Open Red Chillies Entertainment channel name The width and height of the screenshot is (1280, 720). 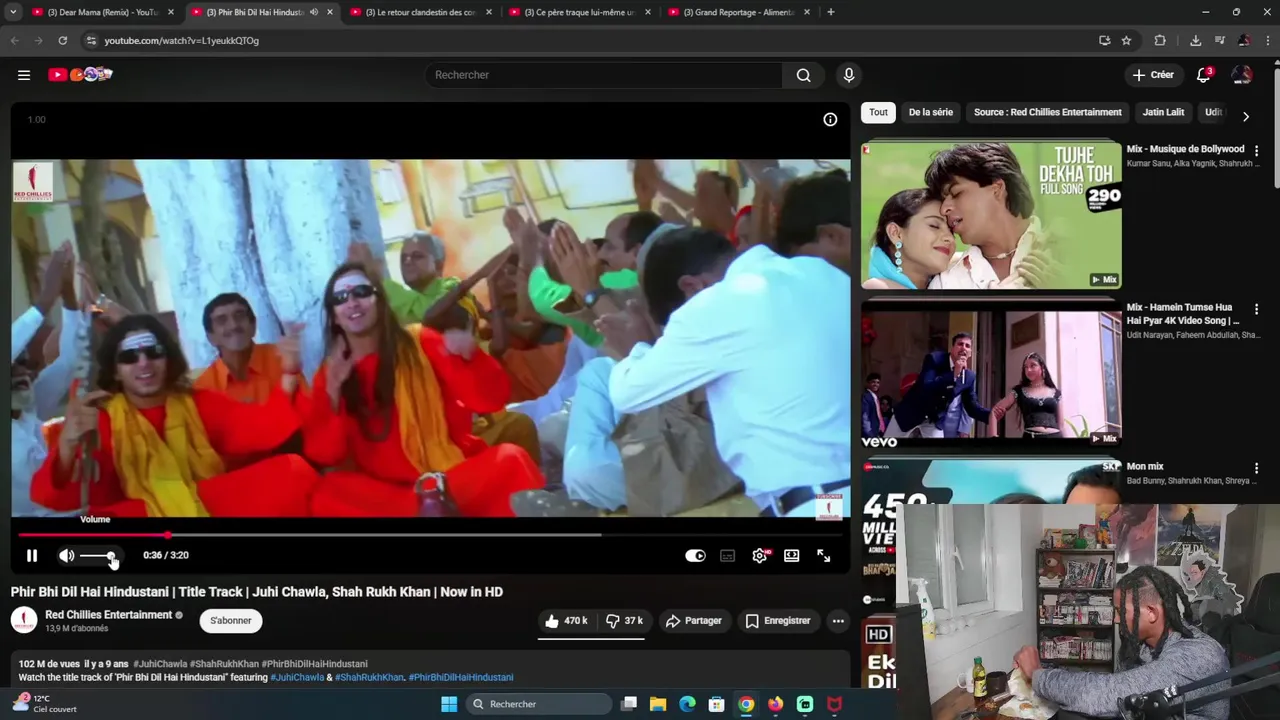pyautogui.click(x=109, y=615)
